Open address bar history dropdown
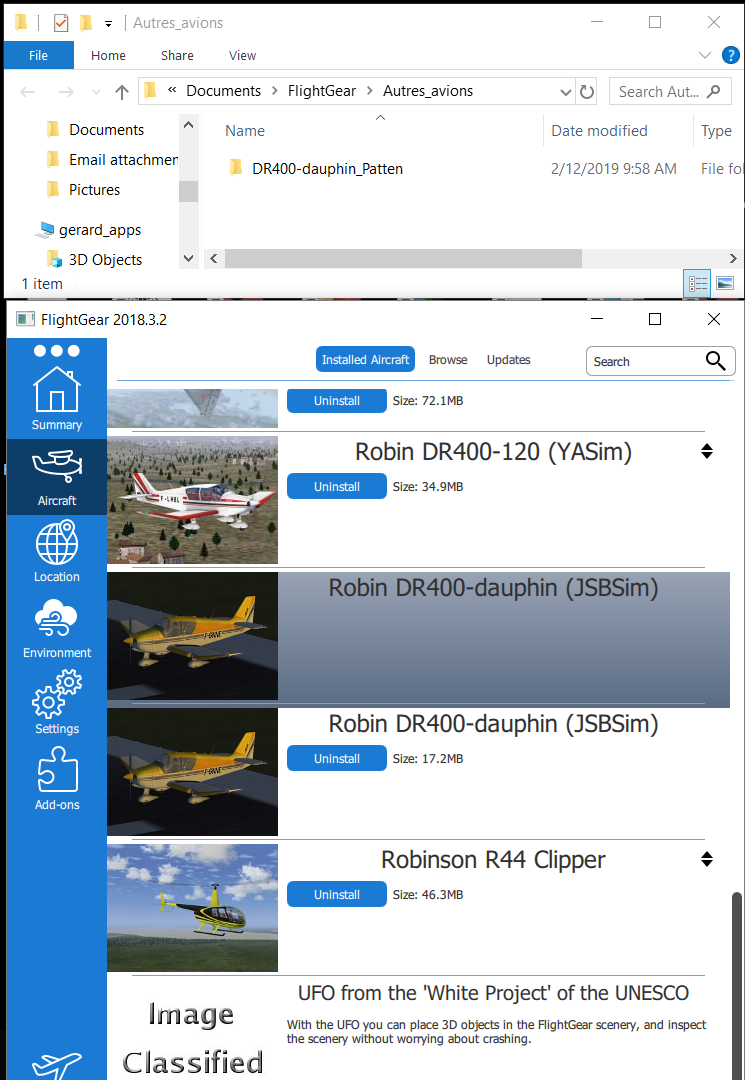This screenshot has height=1080, width=745. tap(566, 92)
